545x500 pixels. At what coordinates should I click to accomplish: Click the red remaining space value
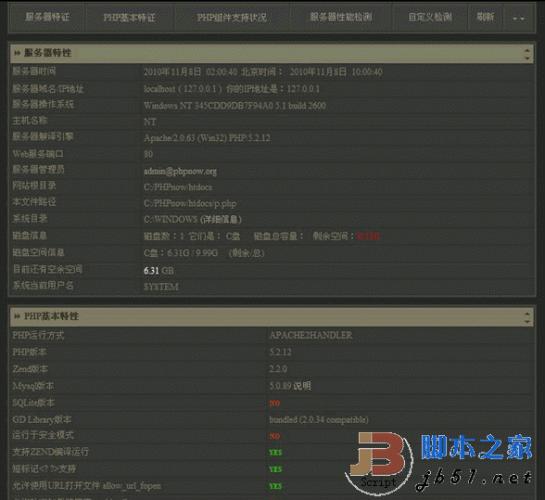click(x=368, y=237)
